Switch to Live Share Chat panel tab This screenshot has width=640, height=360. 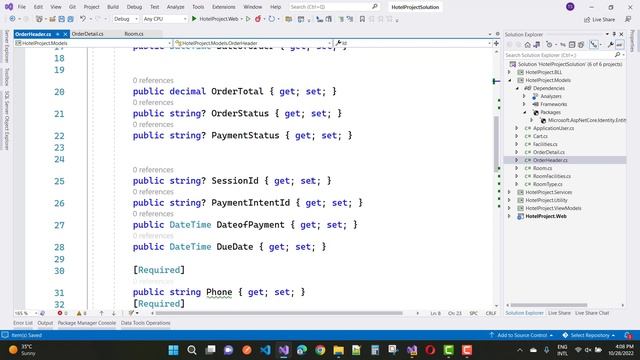(592, 313)
